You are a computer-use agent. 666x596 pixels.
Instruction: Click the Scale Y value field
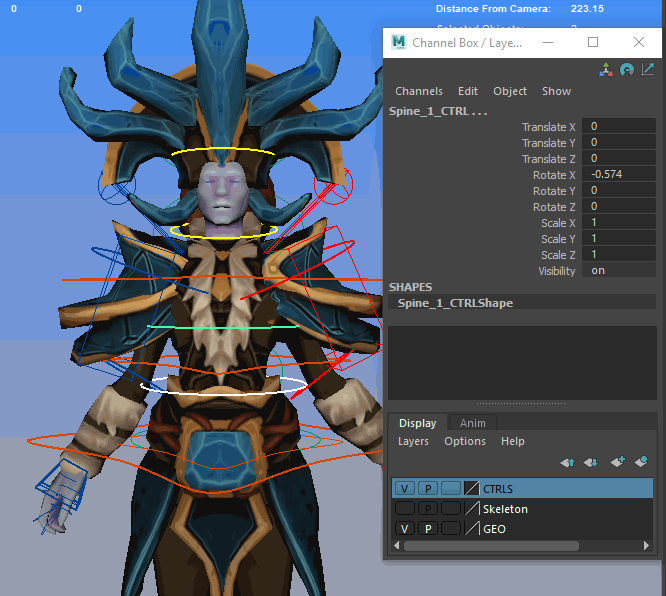(x=619, y=238)
